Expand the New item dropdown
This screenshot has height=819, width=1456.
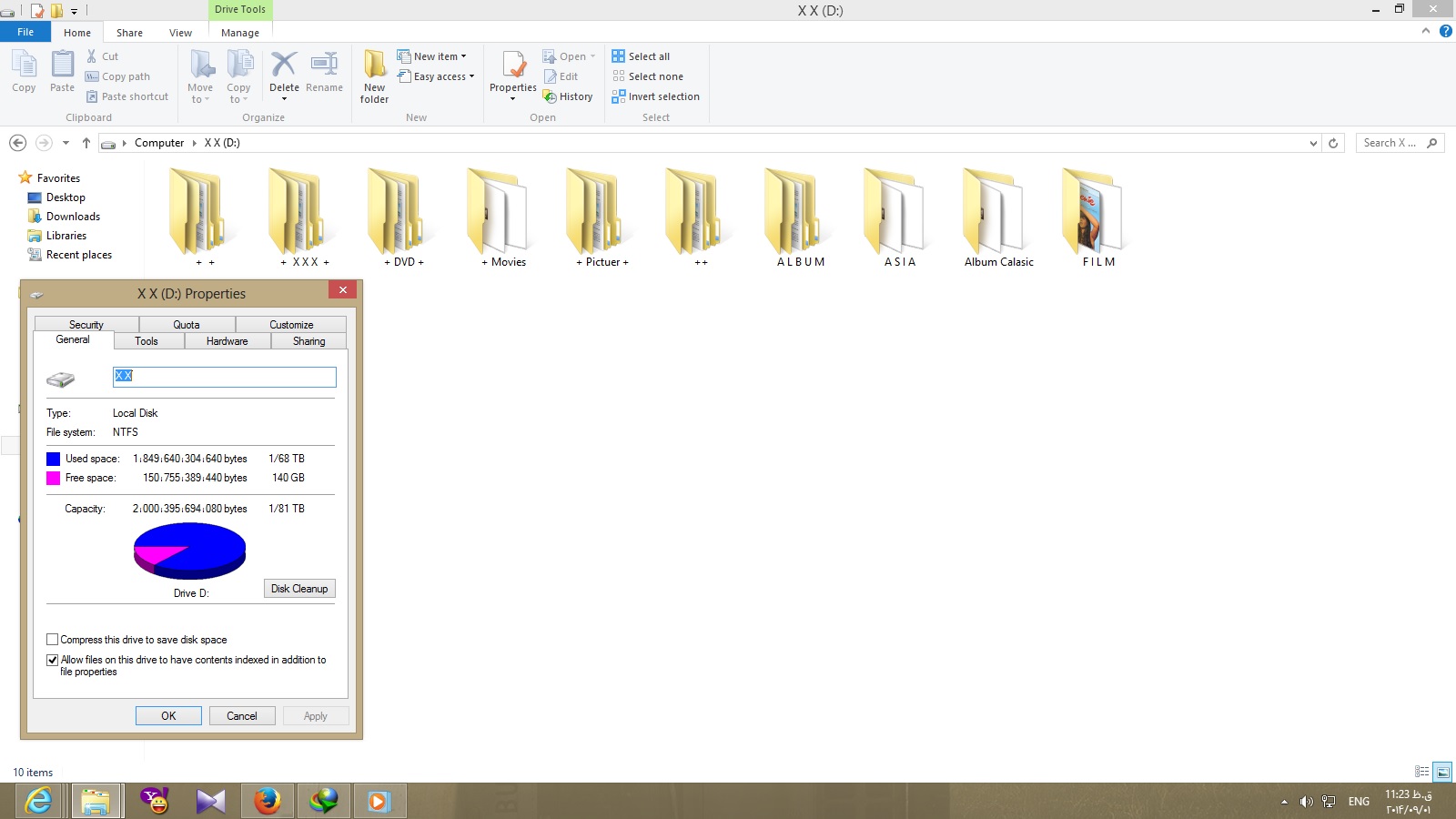[x=463, y=56]
